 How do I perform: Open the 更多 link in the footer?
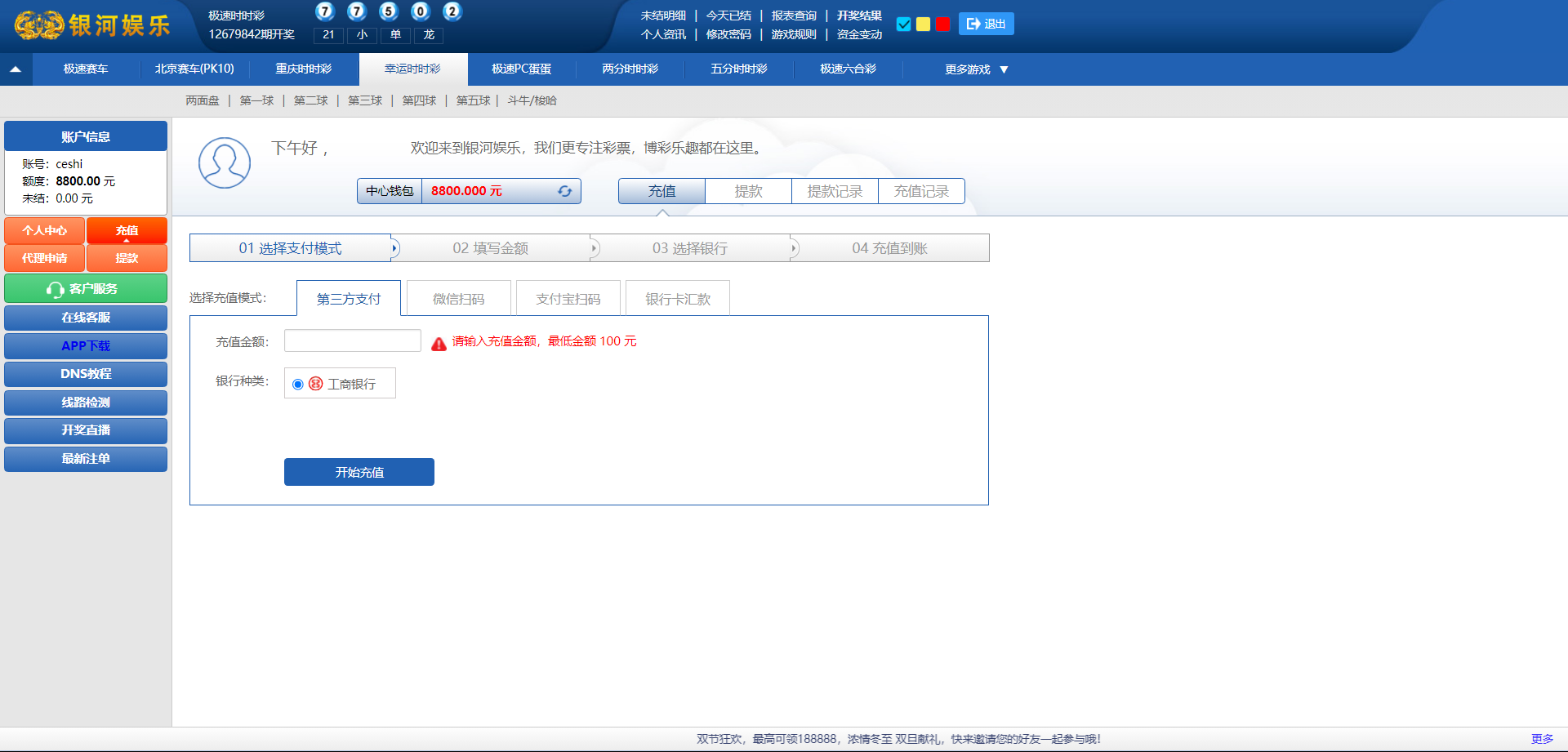point(1542,739)
